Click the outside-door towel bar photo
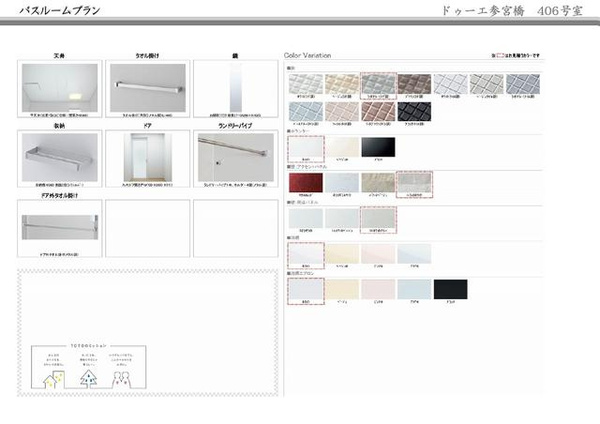 tap(59, 227)
